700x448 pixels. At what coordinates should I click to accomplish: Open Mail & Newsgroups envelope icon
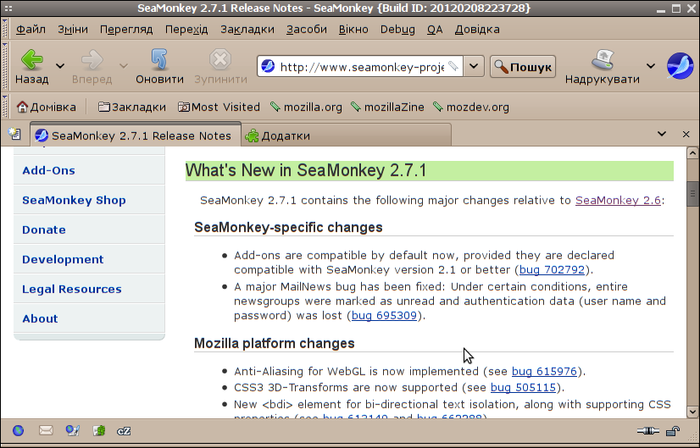point(46,431)
